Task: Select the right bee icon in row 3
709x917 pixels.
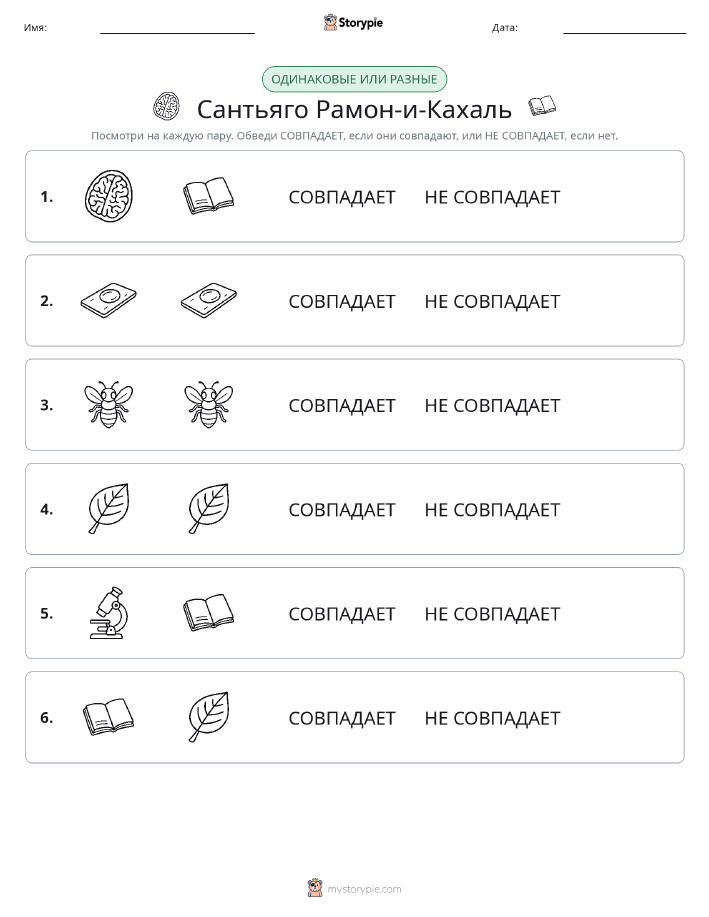Action: click(x=208, y=405)
